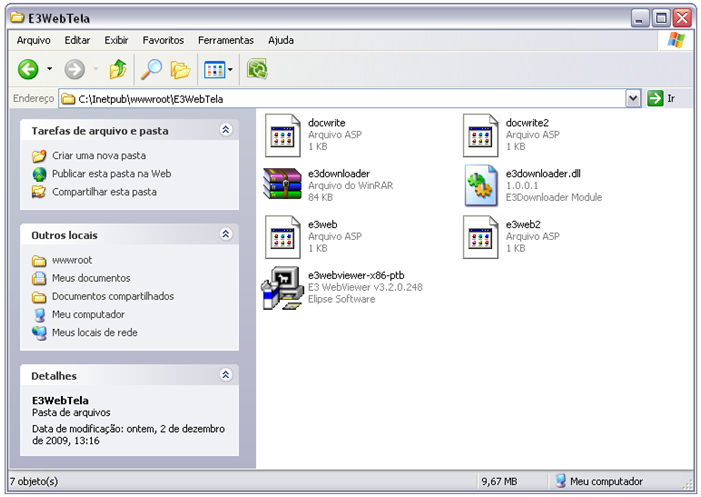Image resolution: width=701 pixels, height=497 pixels.
Task: Collapse the Detalhes panel
Action: (x=226, y=375)
